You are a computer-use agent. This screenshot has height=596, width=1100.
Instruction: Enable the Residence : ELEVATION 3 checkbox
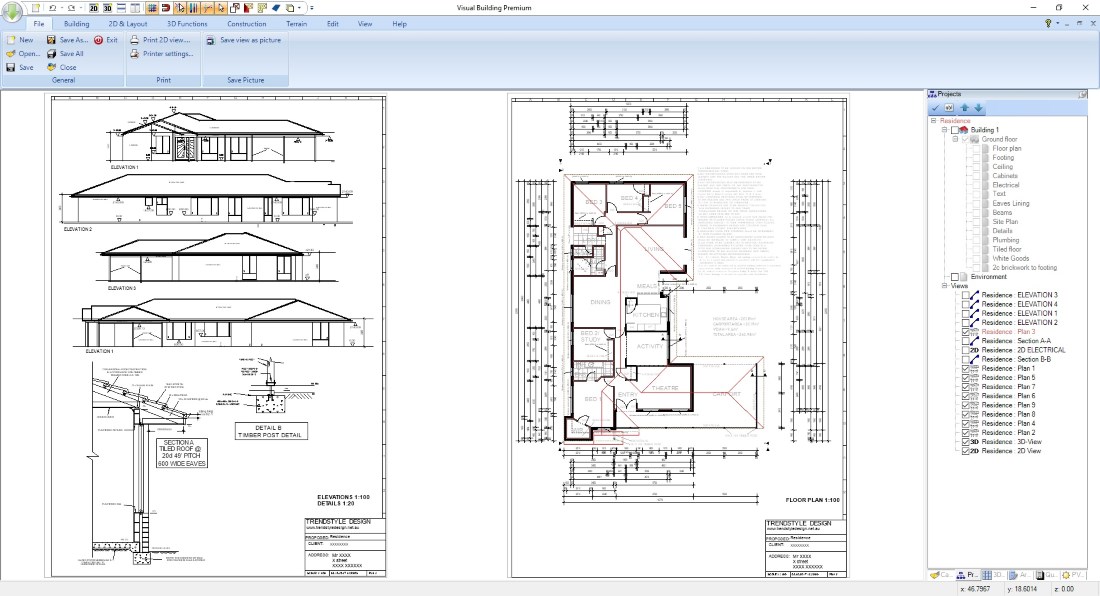(x=966, y=296)
